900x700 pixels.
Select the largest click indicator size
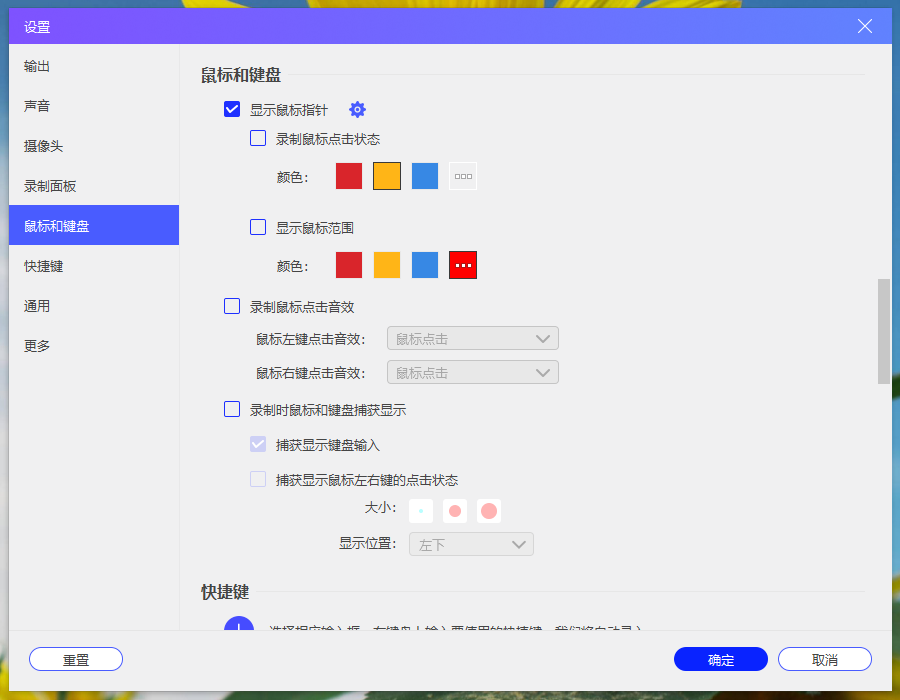click(x=488, y=510)
